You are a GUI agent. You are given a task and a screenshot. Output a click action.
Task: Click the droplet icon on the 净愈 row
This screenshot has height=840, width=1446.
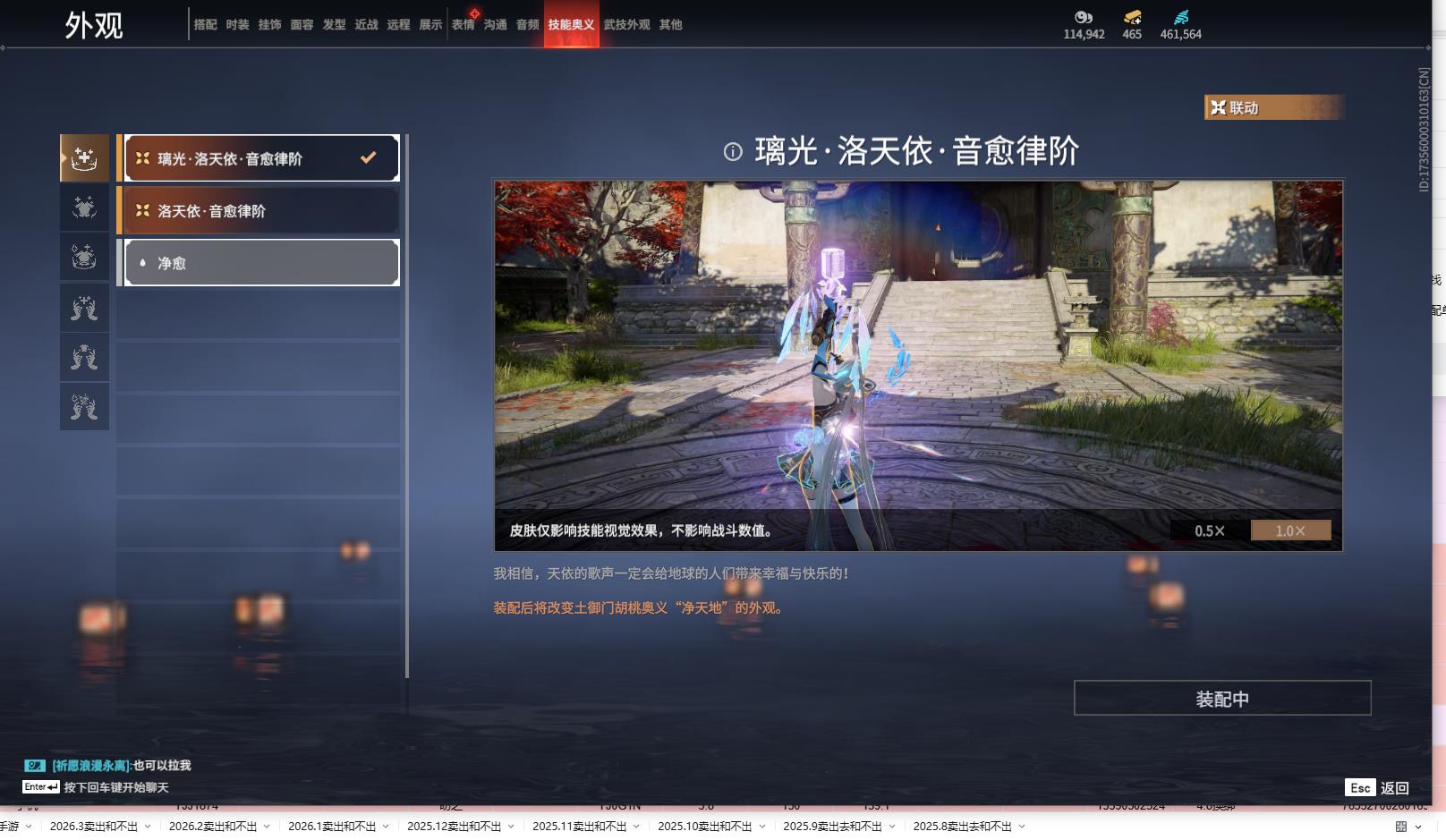[142, 263]
